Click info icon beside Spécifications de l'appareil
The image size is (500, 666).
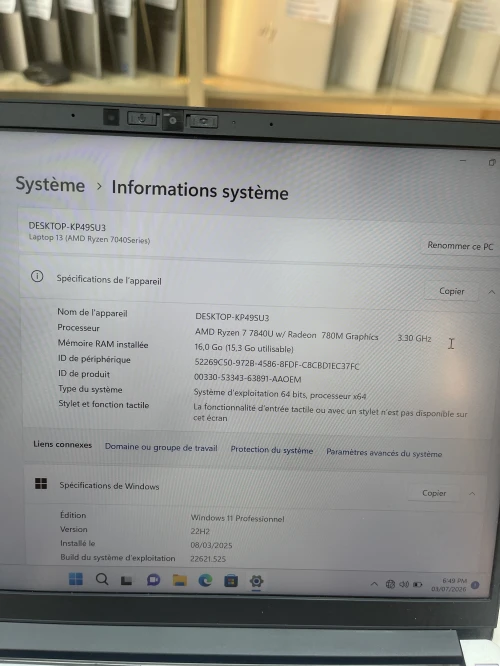pos(37,277)
